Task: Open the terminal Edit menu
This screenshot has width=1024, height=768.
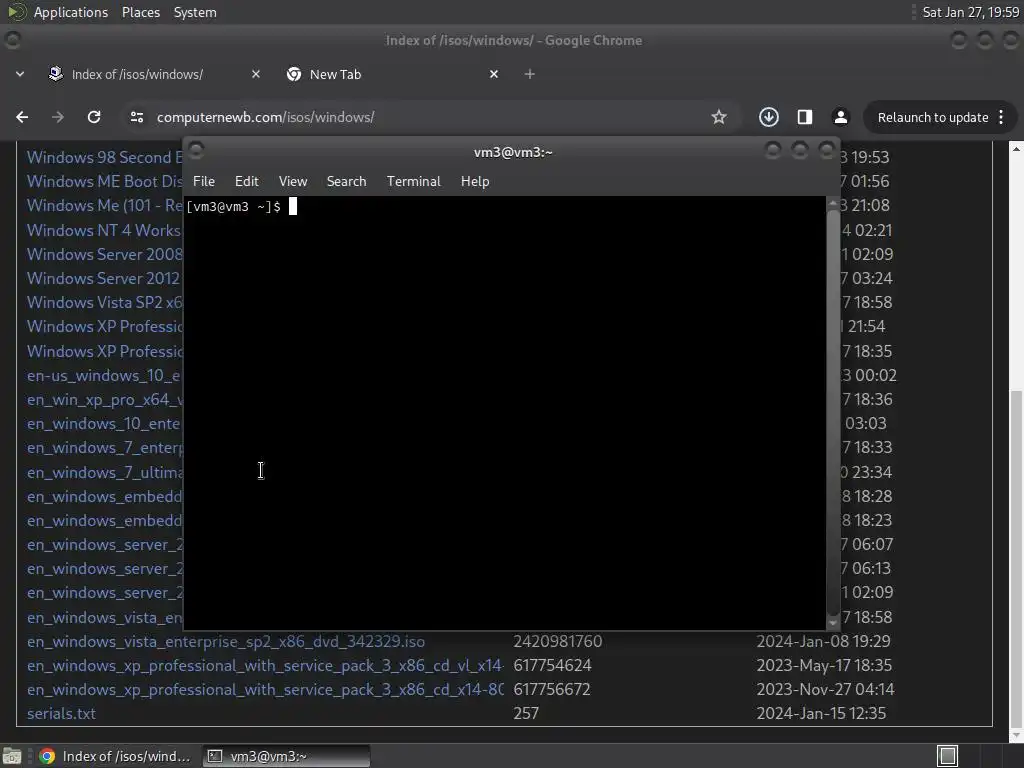Action: point(246,182)
